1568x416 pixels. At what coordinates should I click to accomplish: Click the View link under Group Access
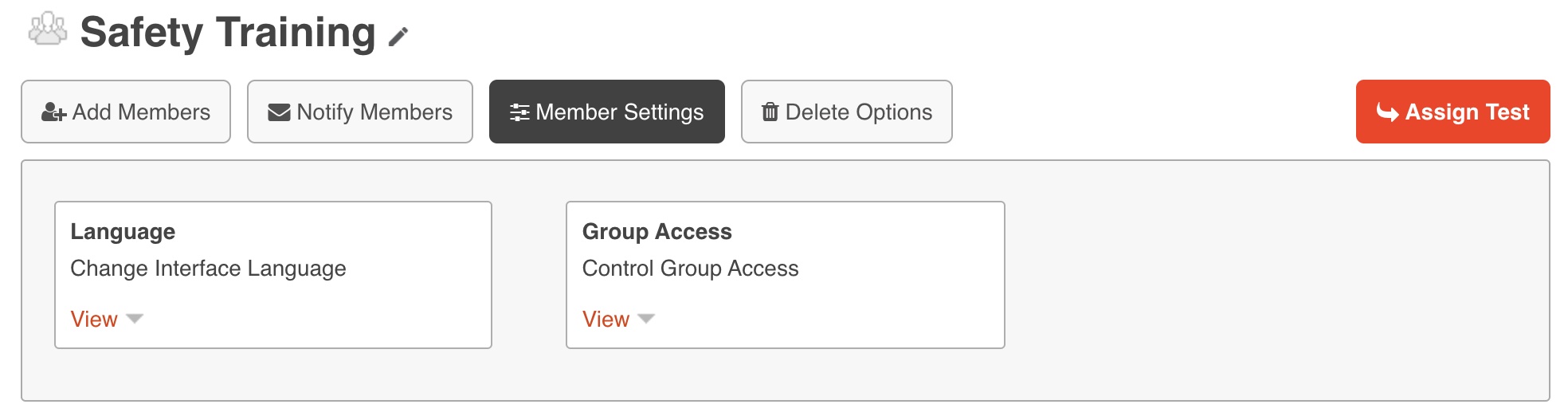coord(606,319)
